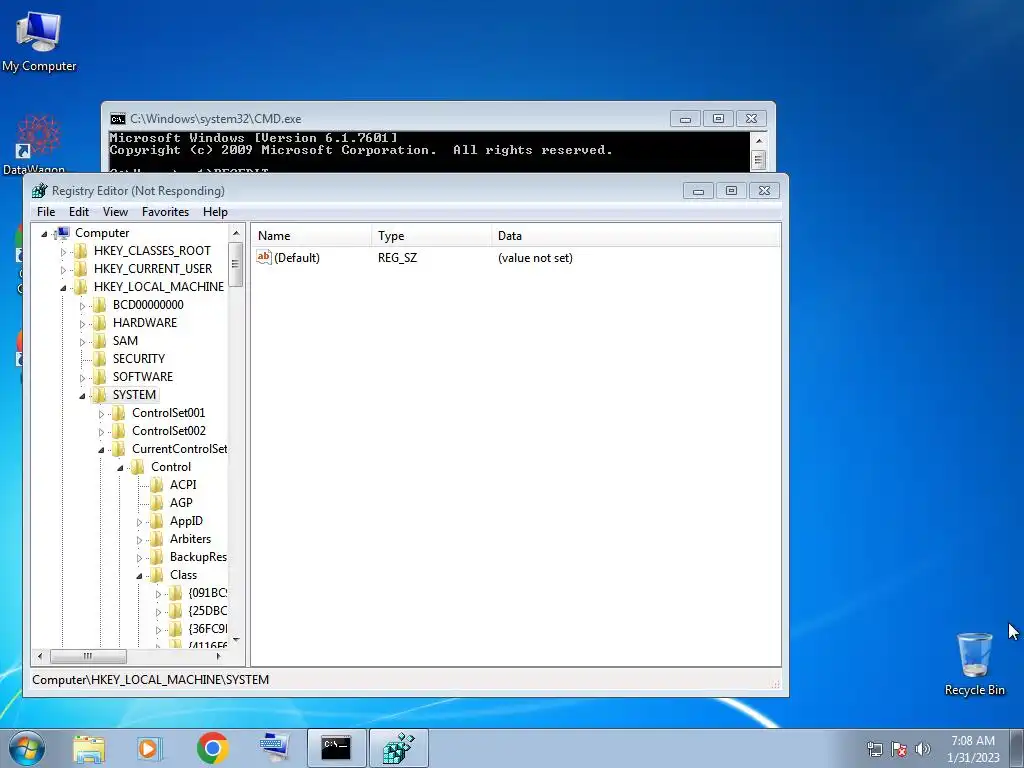Click the Type column header
Screen dimensions: 1024x768
(432, 236)
